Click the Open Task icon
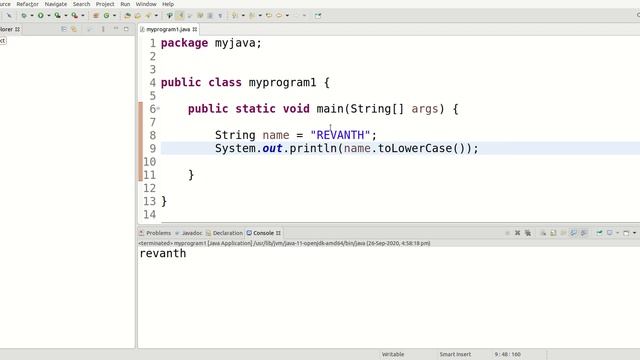Viewport: 640px width, 360px height. pos(138,16)
